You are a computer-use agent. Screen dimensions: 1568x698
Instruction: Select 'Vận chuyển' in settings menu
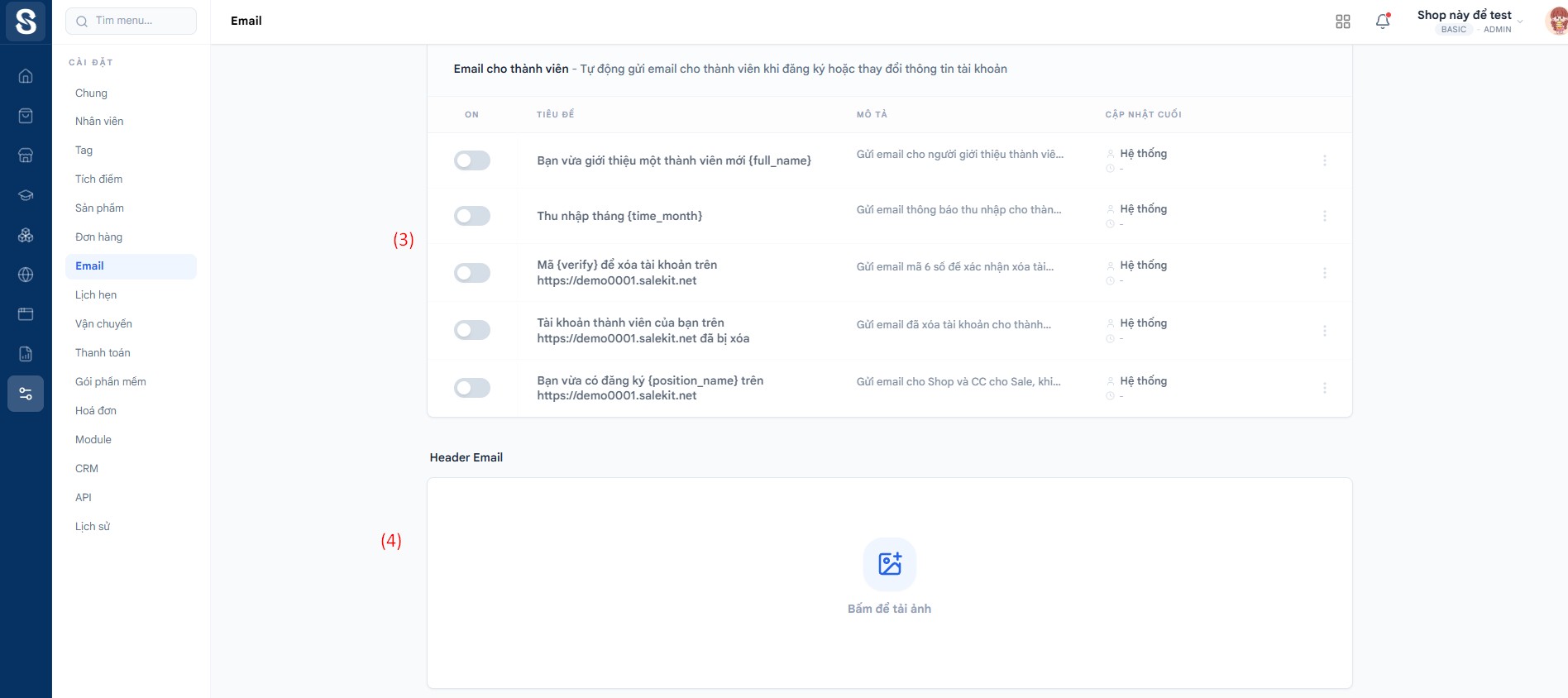[x=103, y=324]
